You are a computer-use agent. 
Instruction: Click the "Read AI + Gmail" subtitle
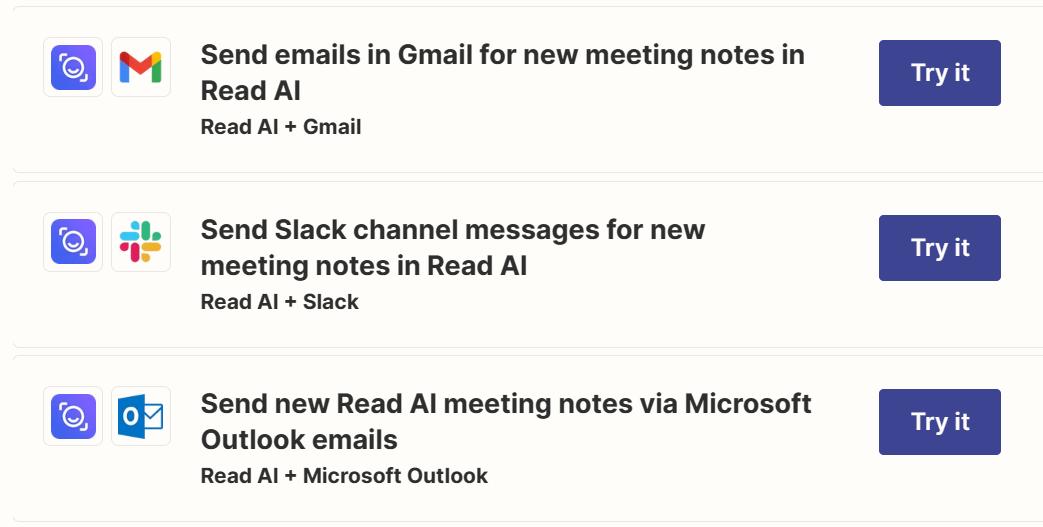tap(280, 127)
